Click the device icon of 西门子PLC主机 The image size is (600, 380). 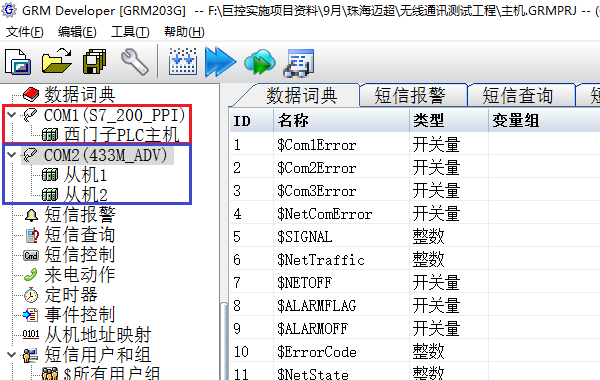pyautogui.click(x=50, y=135)
